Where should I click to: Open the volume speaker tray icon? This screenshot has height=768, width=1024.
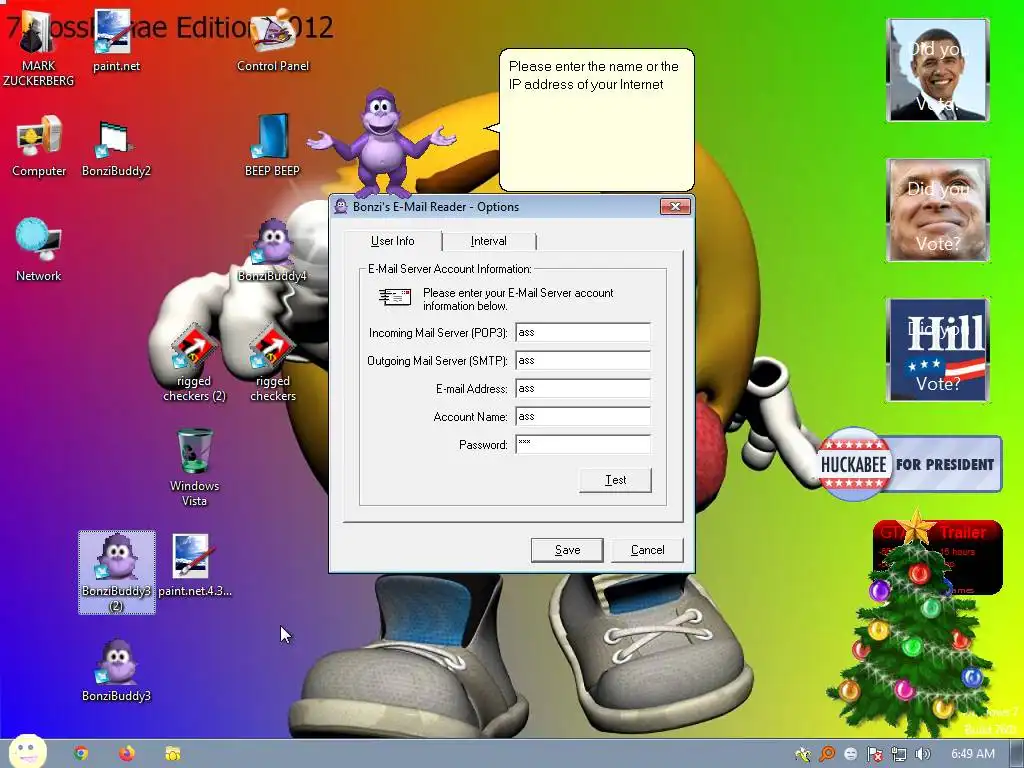tap(922, 754)
